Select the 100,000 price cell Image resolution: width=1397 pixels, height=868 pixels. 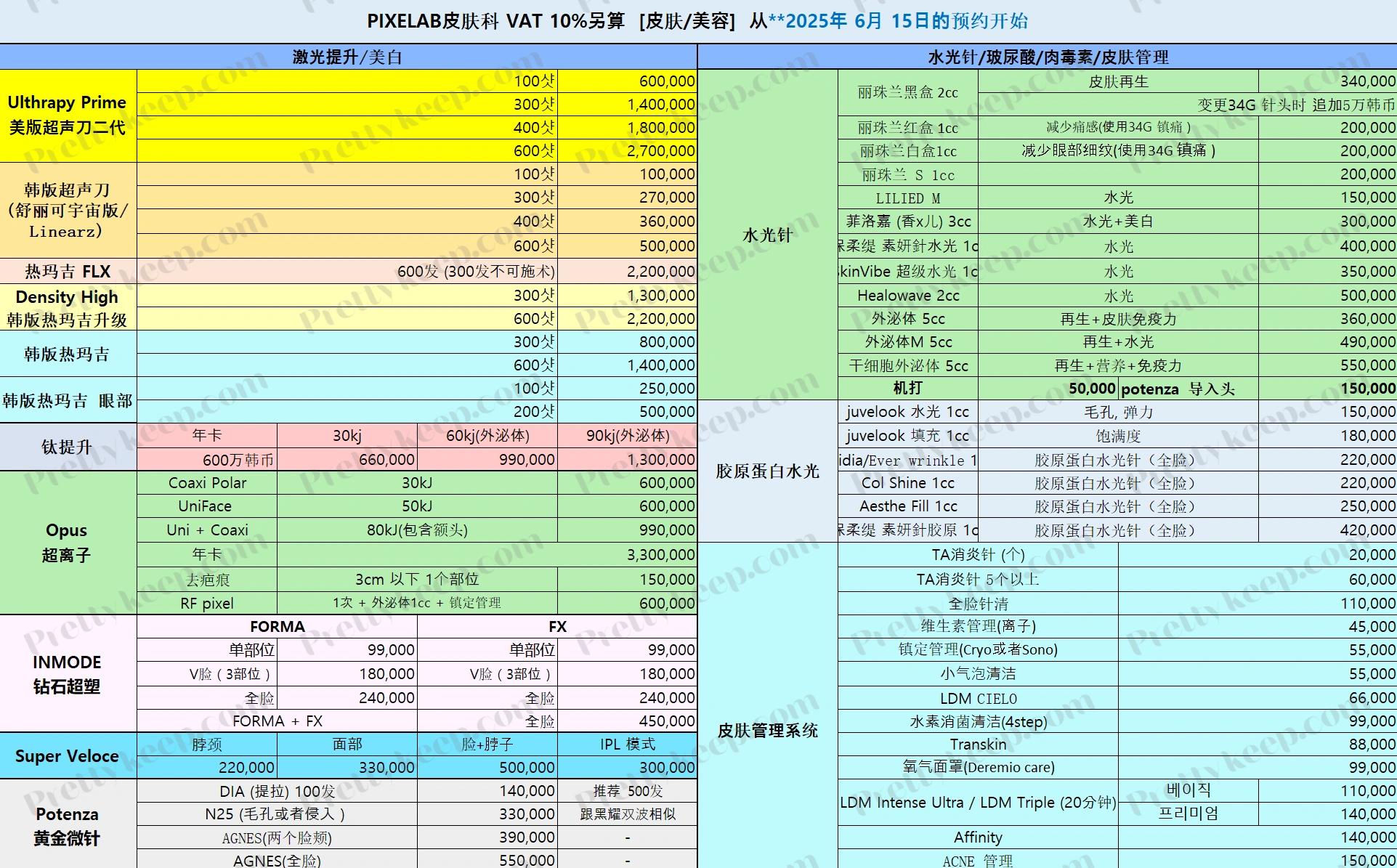[628, 174]
